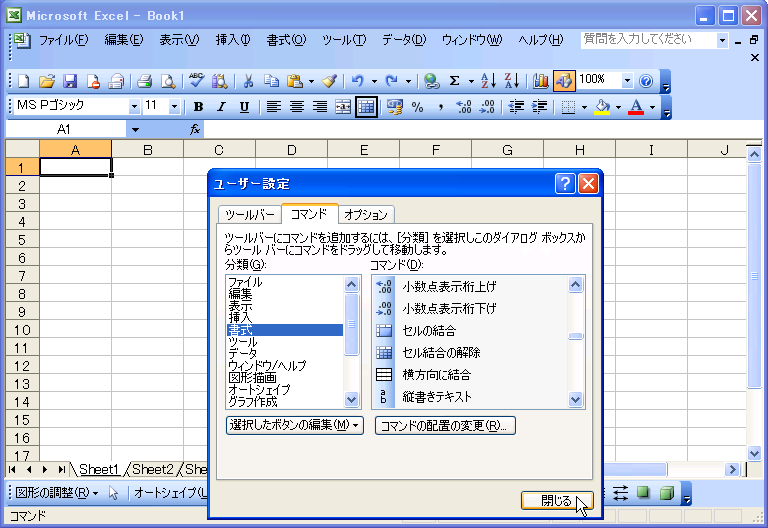
Task: Click the Fill Color bucket swatch
Action: 603,107
